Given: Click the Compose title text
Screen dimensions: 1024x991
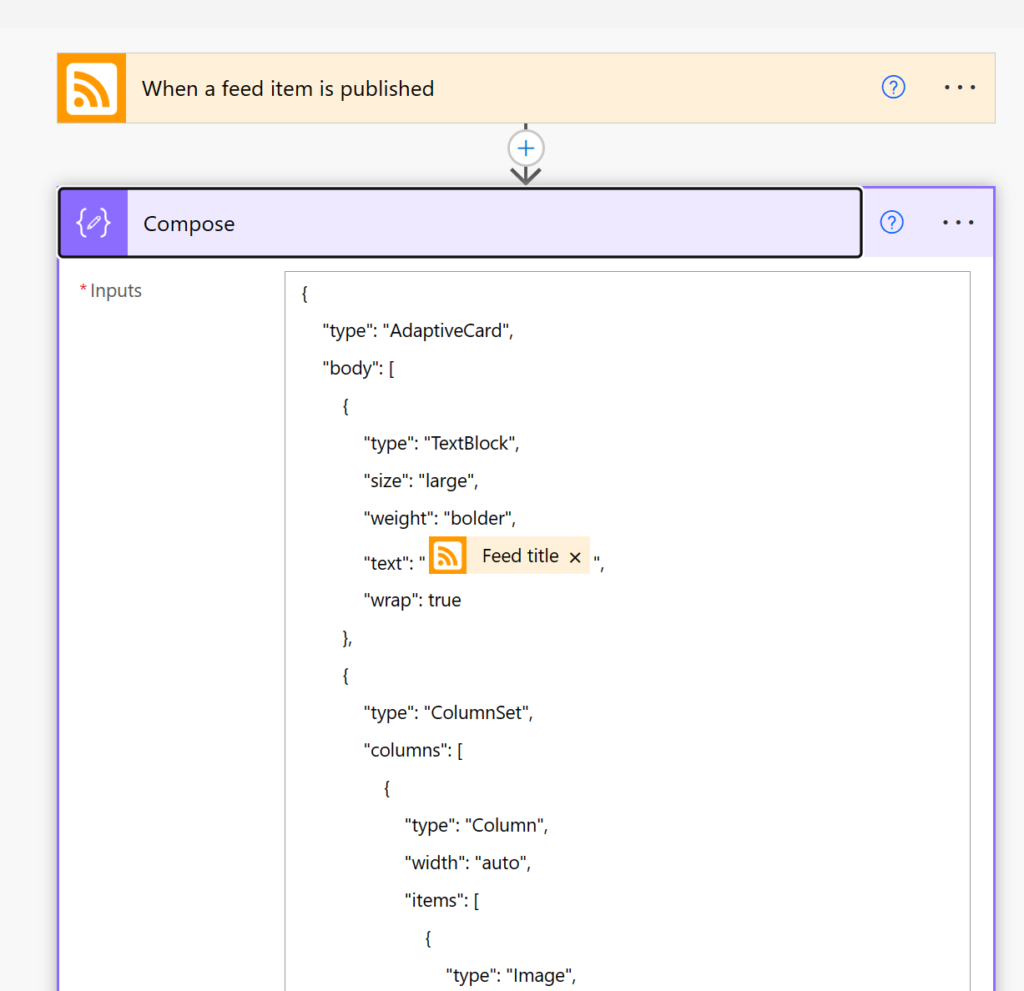Looking at the screenshot, I should coord(189,223).
